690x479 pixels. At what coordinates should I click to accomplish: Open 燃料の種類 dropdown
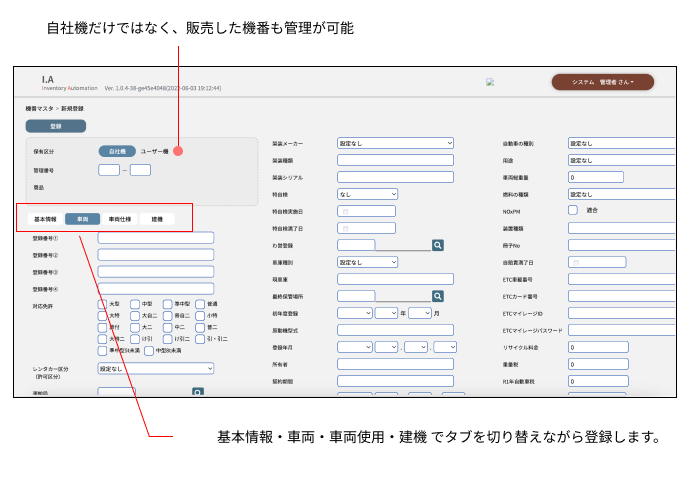click(x=621, y=194)
